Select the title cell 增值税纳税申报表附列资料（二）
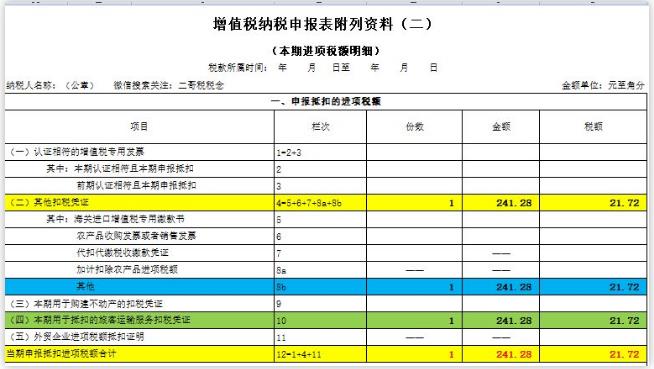The width and height of the screenshot is (654, 369). (322, 24)
